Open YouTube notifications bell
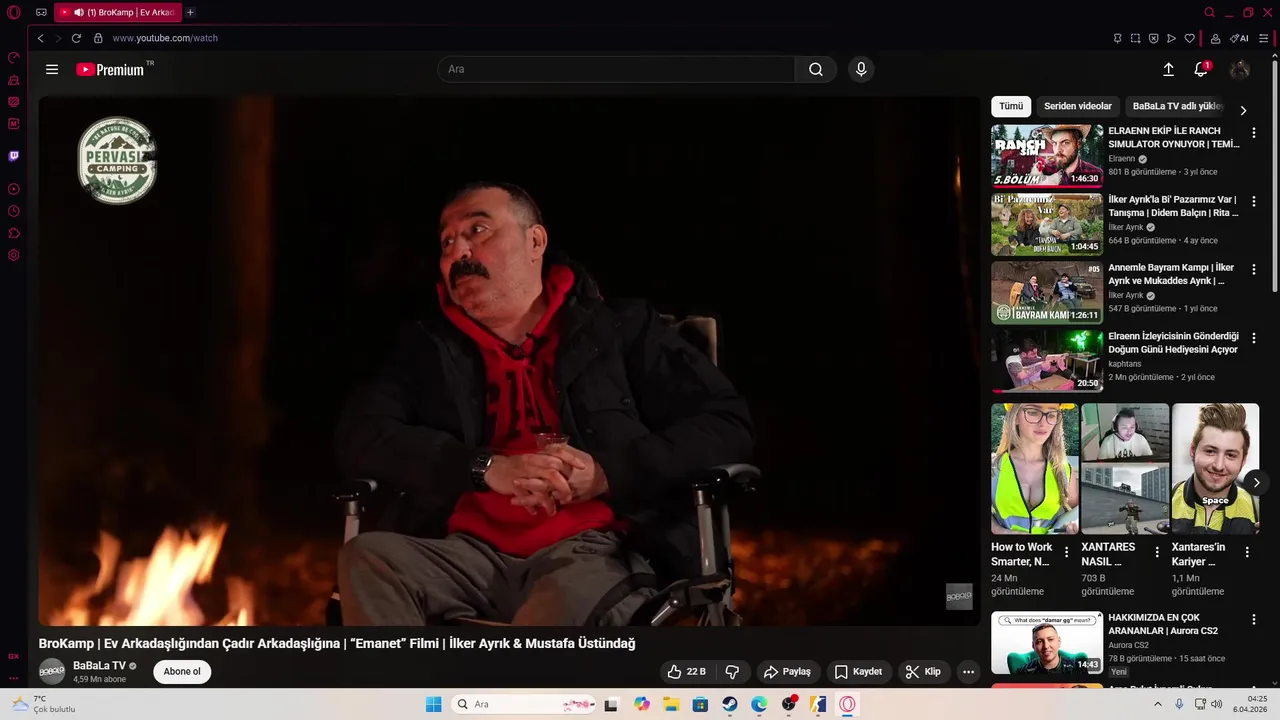 pos(1201,69)
